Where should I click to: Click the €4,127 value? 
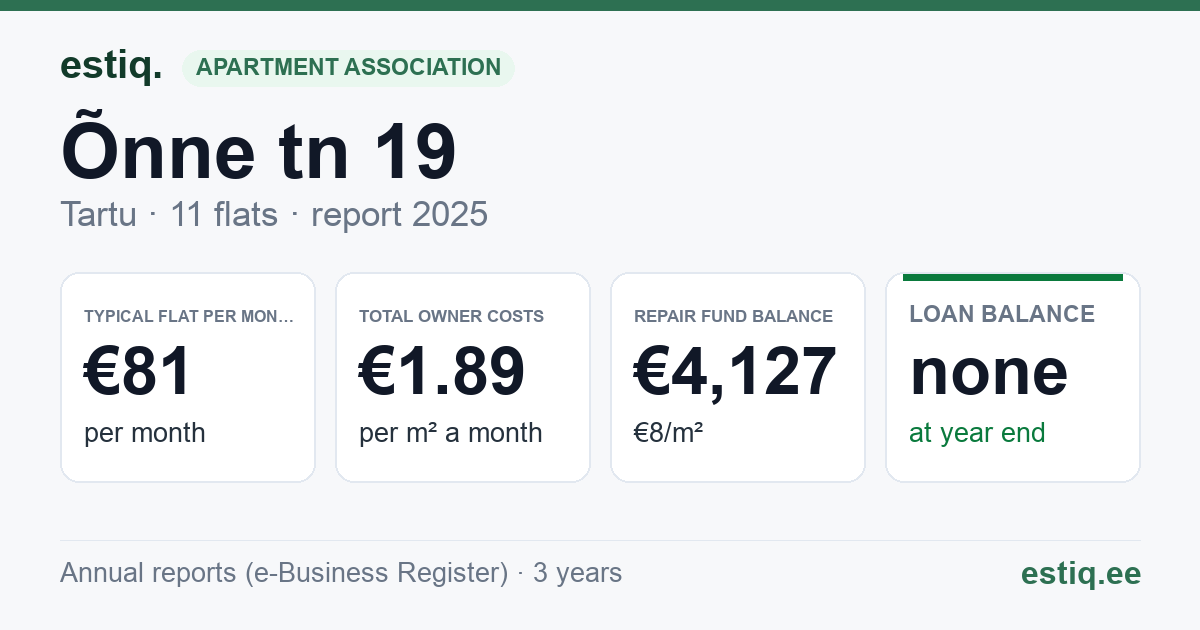pos(735,372)
